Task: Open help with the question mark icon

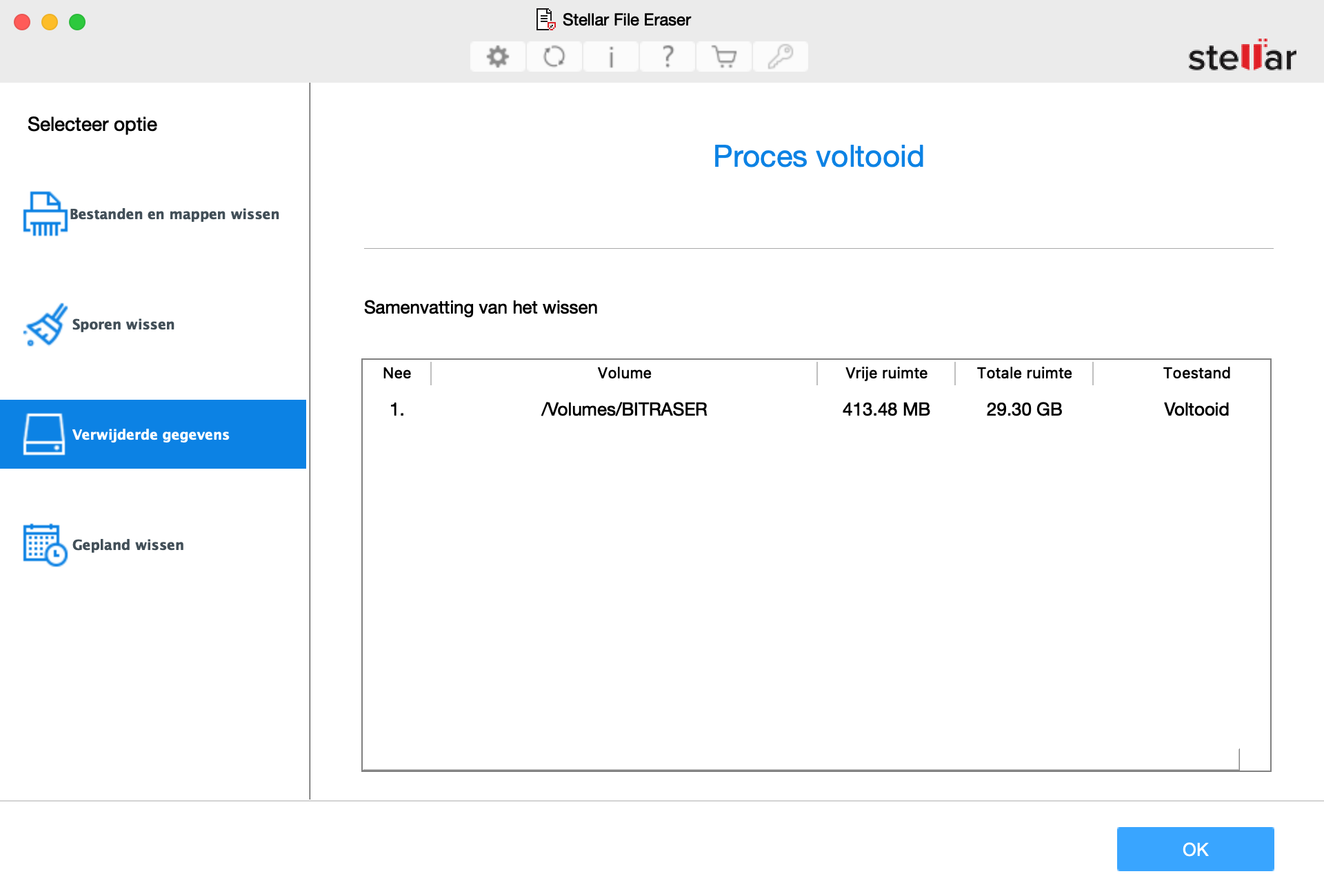Action: (x=668, y=57)
